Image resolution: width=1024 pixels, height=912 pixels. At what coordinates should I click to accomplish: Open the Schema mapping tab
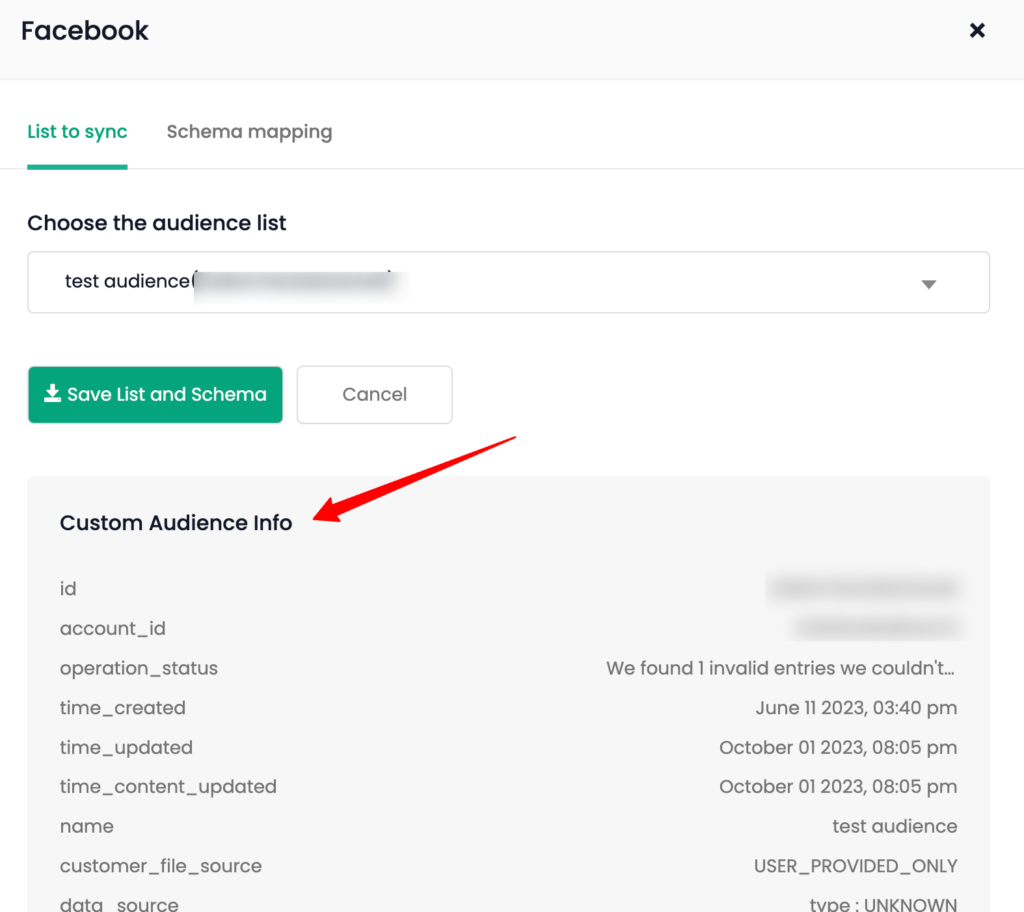(249, 132)
